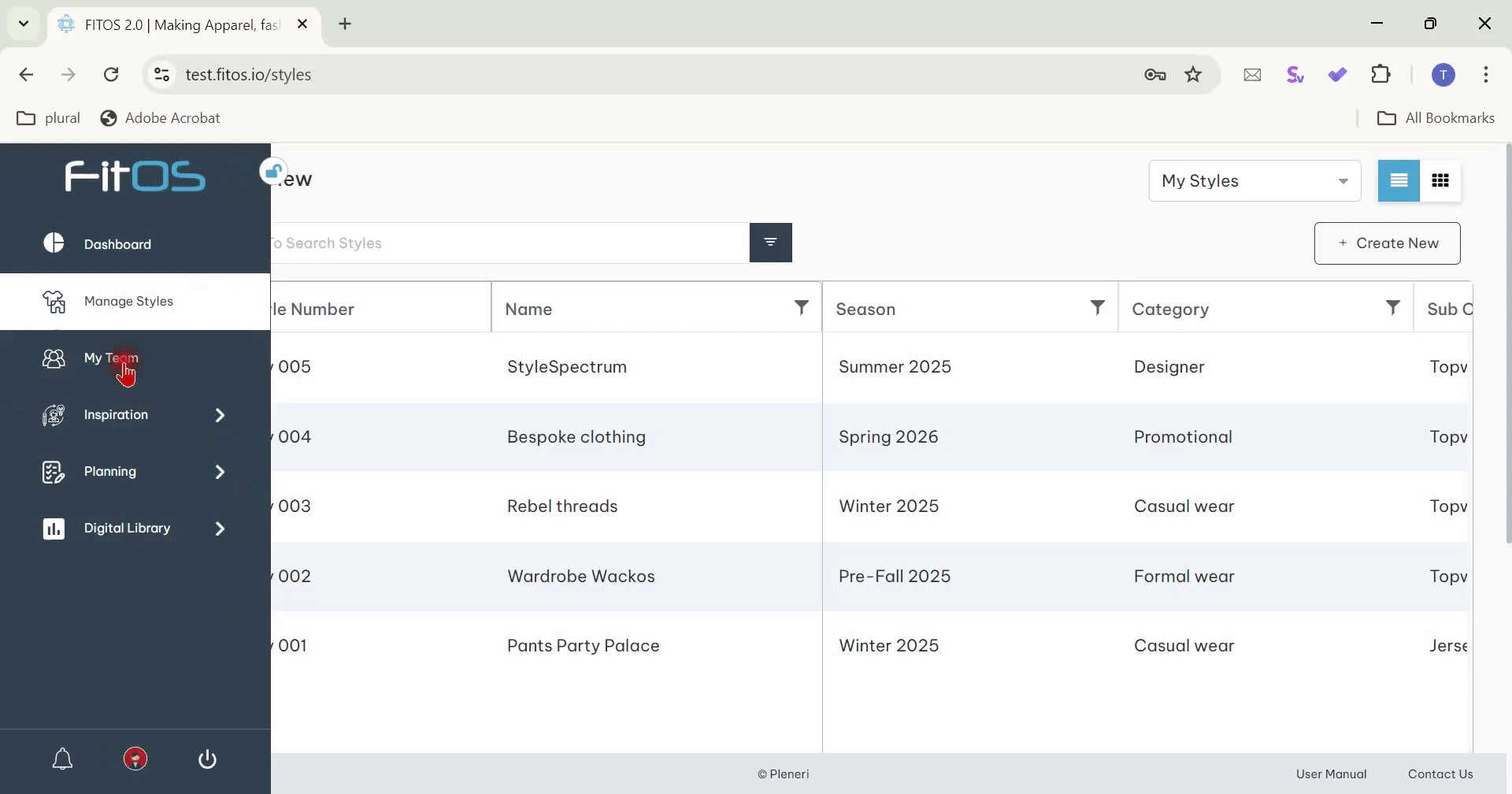
Task: Click the purple checkmark extension icon
Action: 1337,75
